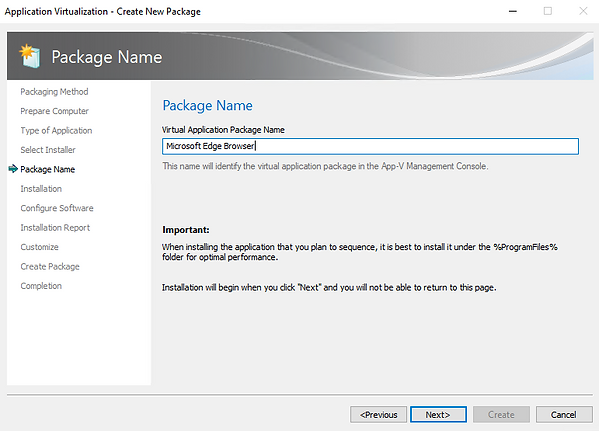Cancel the package creation wizard
The width and height of the screenshot is (599, 431).
(564, 415)
